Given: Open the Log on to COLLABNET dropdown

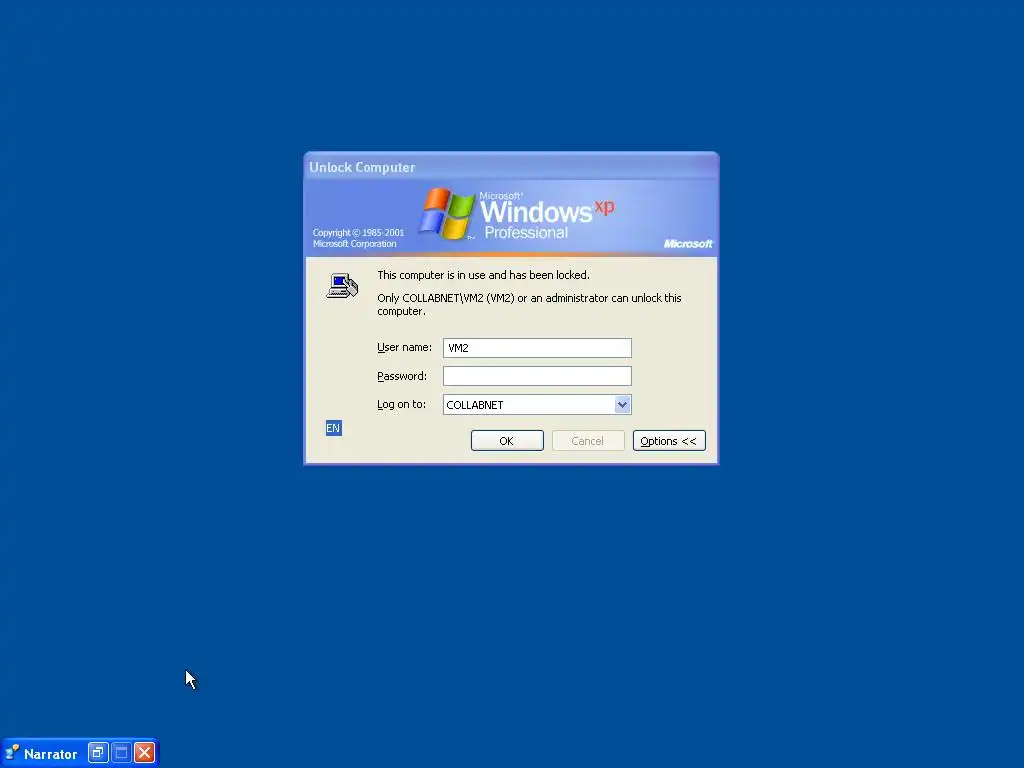Looking at the screenshot, I should pos(622,405).
